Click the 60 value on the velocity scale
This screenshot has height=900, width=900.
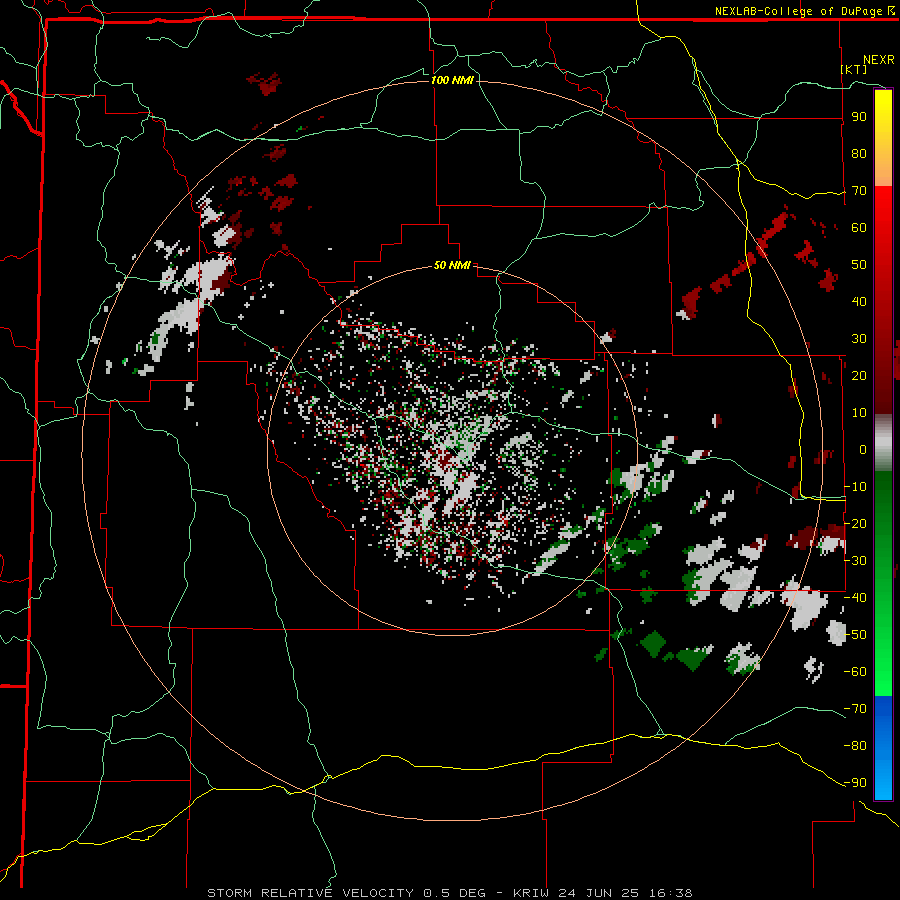click(859, 227)
